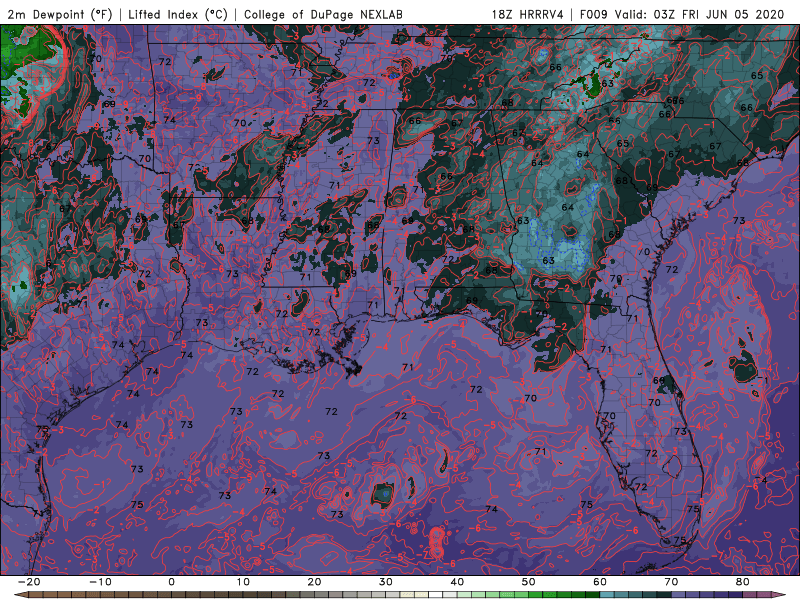Viewport: 800px width, 600px height.
Task: Click the 'F009' forecast hour label
Action: (593, 15)
